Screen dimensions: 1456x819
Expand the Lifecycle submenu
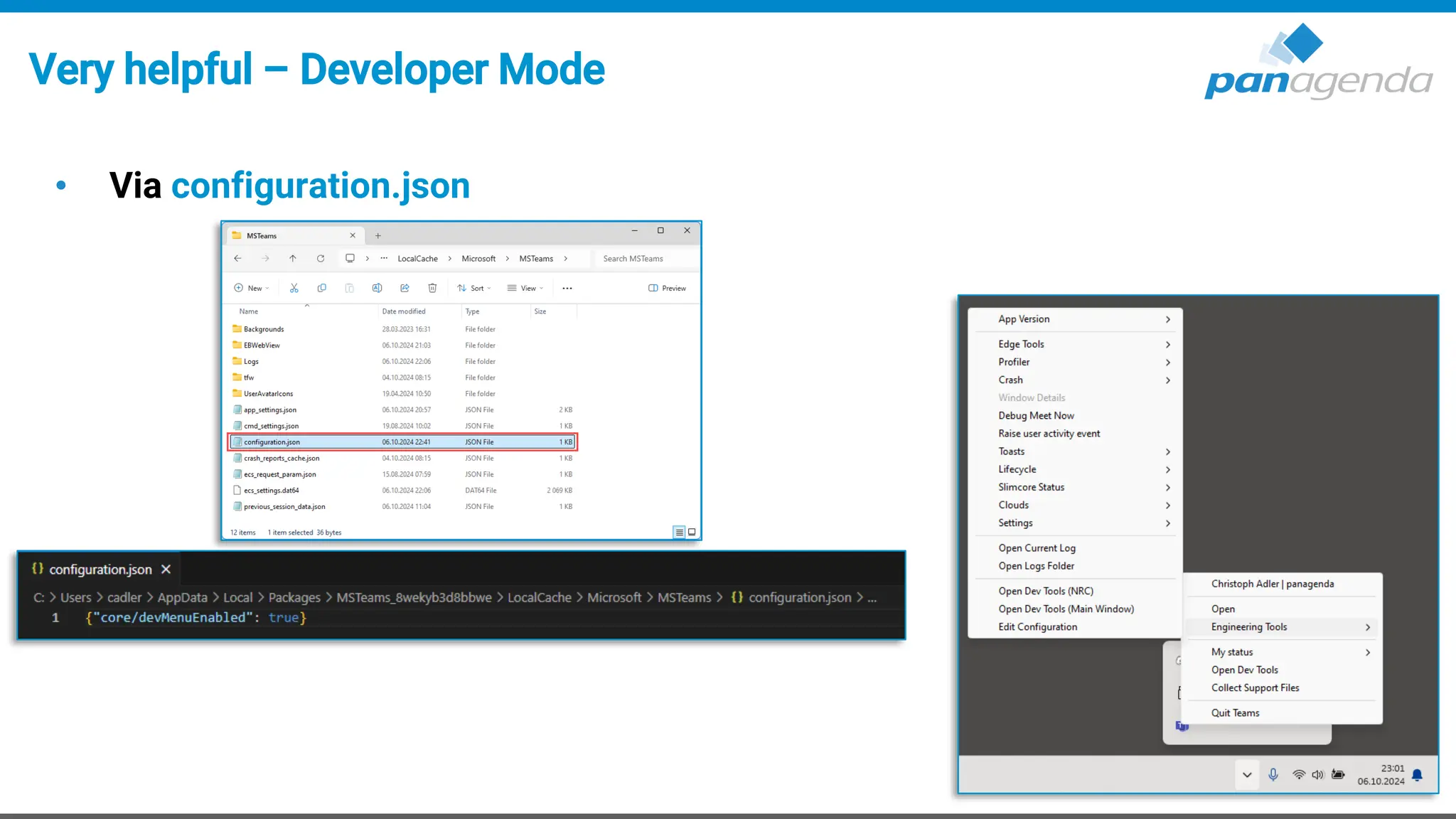point(1075,469)
